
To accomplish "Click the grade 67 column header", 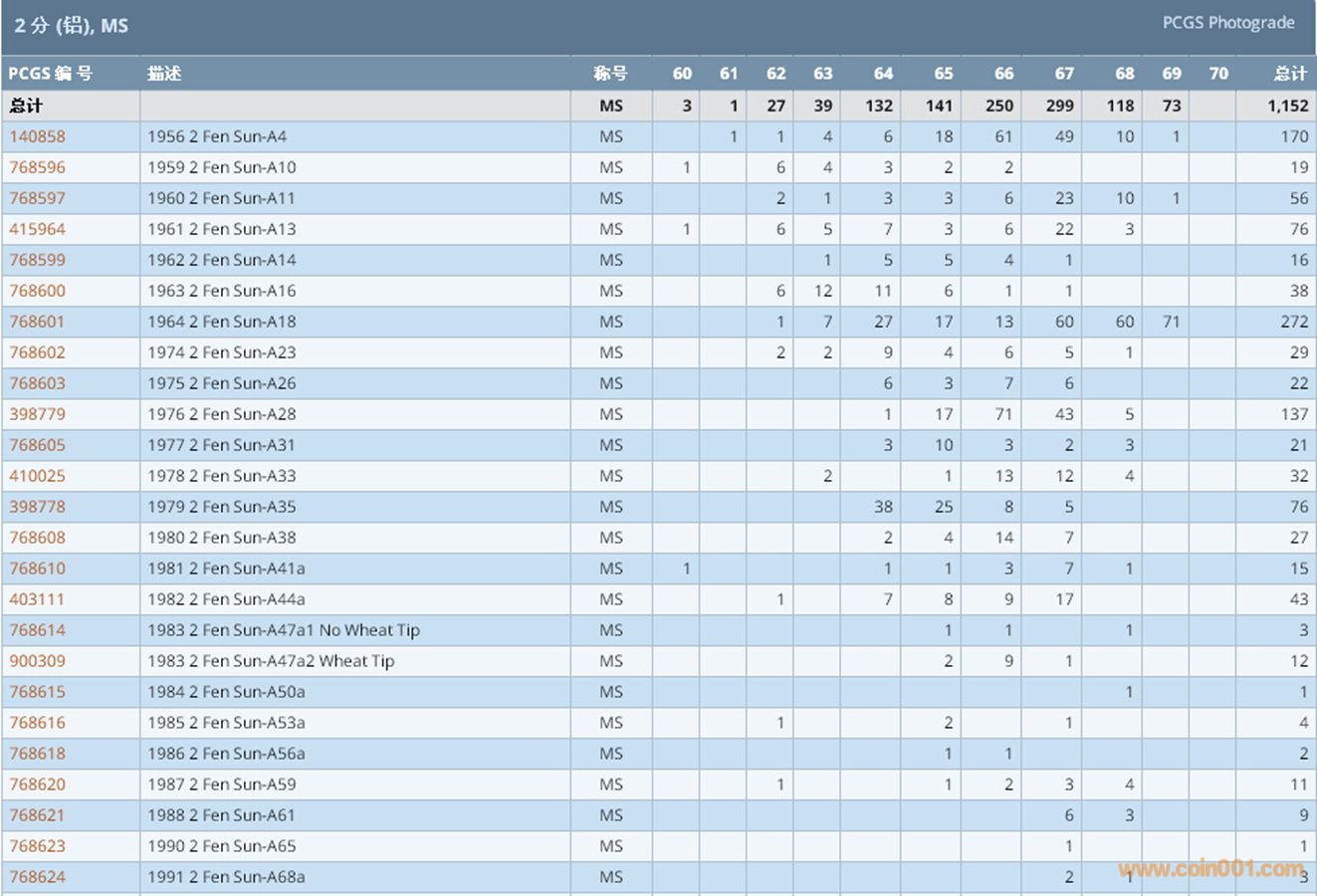I will pos(1064,74).
